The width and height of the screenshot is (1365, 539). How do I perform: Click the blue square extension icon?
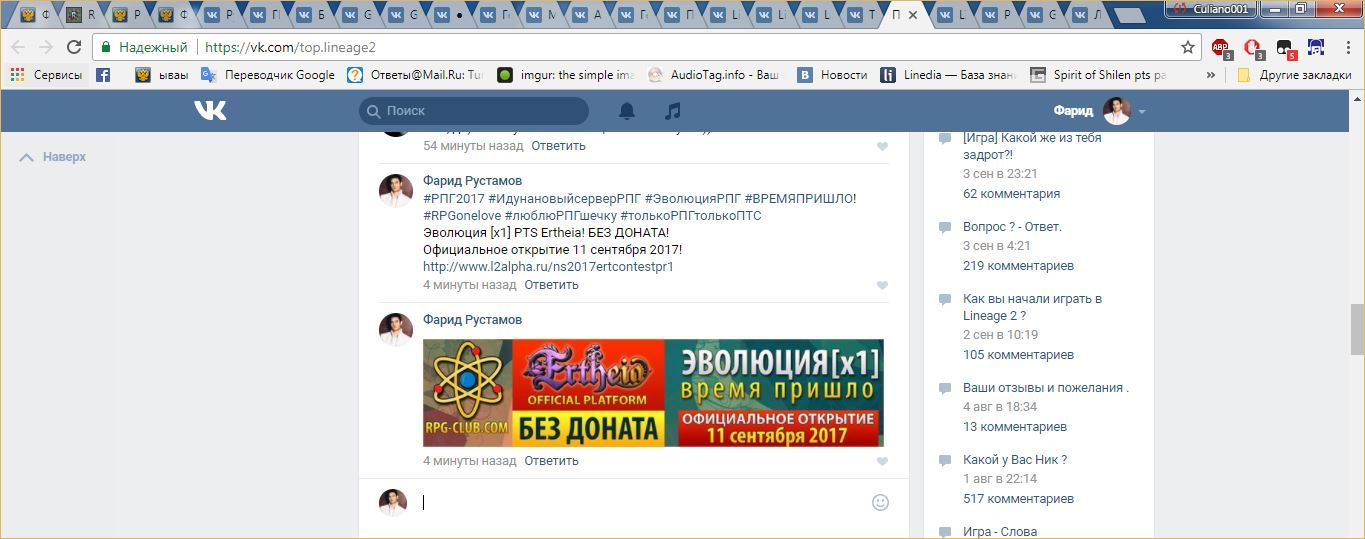pos(1316,47)
